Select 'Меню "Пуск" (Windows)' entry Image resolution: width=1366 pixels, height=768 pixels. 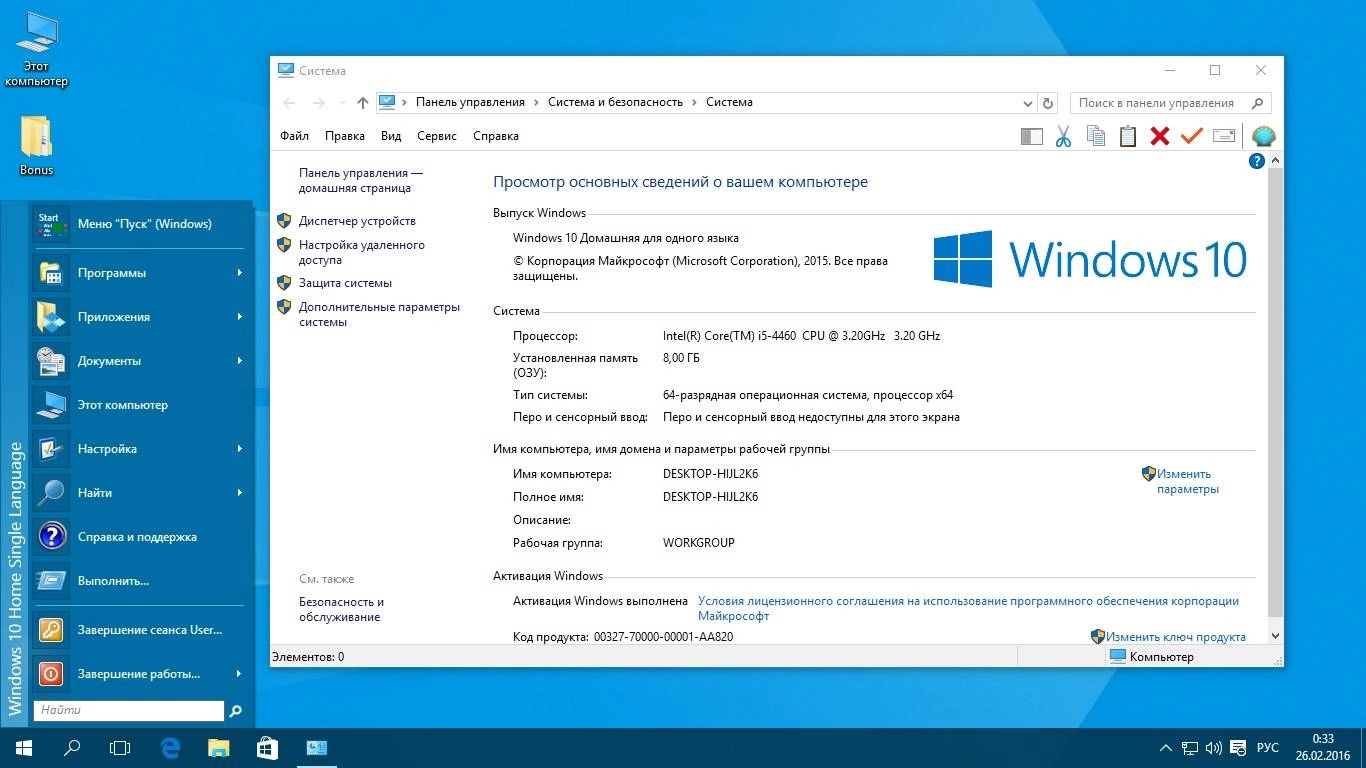click(139, 224)
